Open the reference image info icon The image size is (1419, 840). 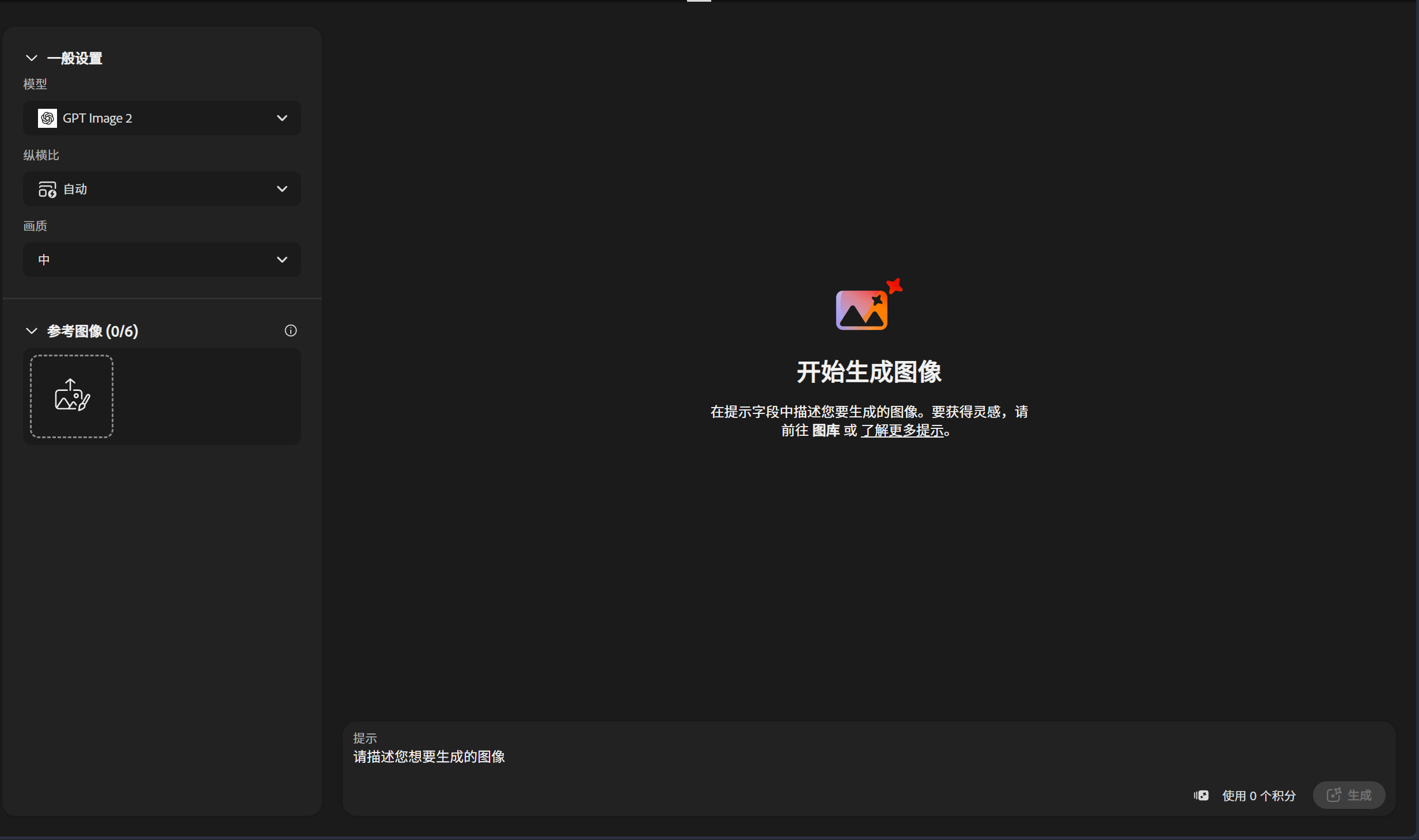(x=291, y=330)
